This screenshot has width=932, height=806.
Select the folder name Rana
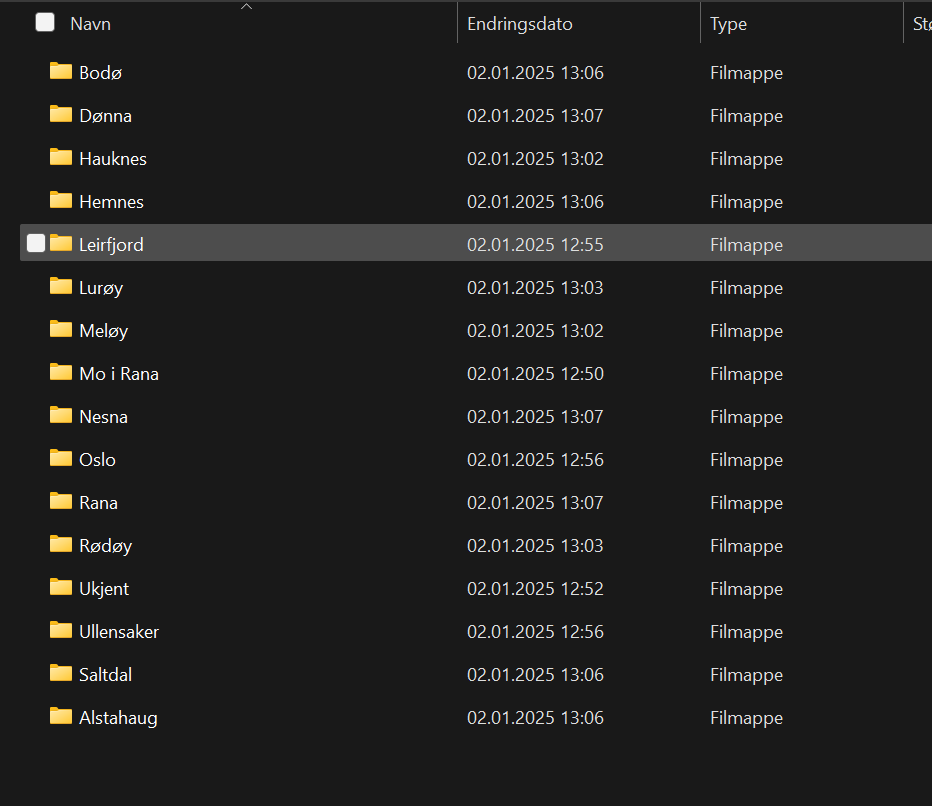[x=99, y=503]
